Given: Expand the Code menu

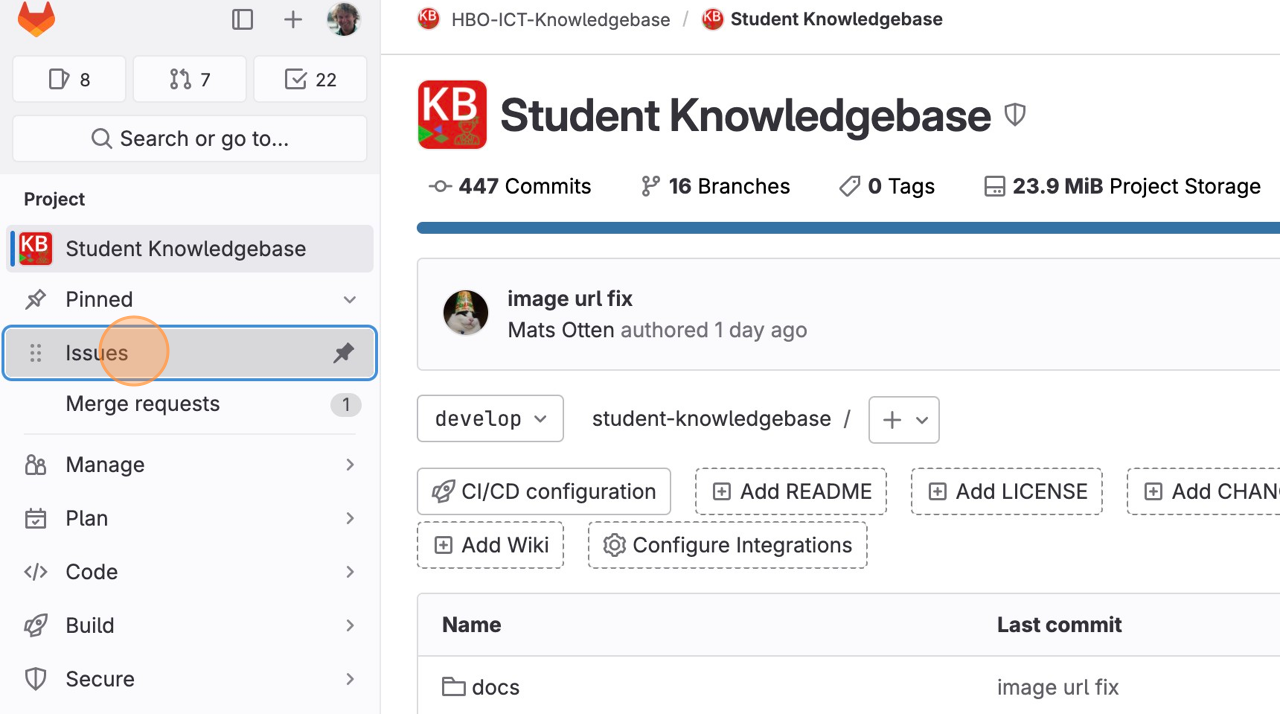Looking at the screenshot, I should pyautogui.click(x=190, y=572).
